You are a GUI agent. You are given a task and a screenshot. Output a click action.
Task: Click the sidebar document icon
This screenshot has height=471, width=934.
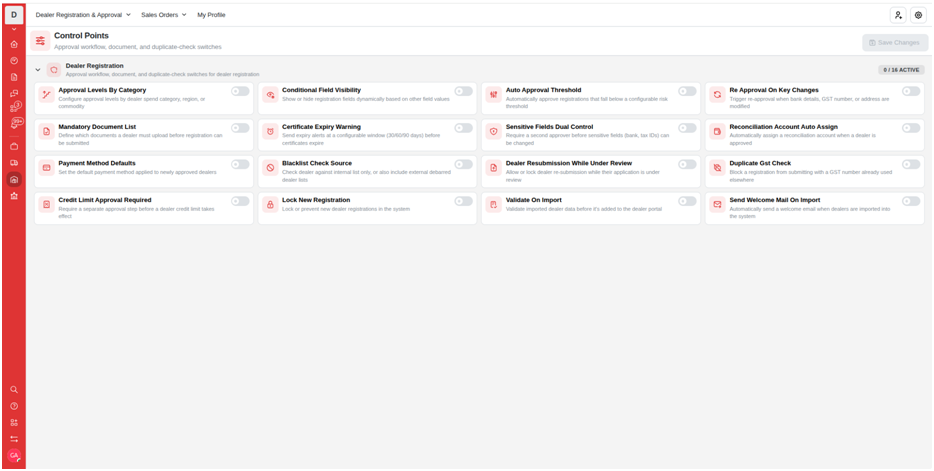[14, 77]
